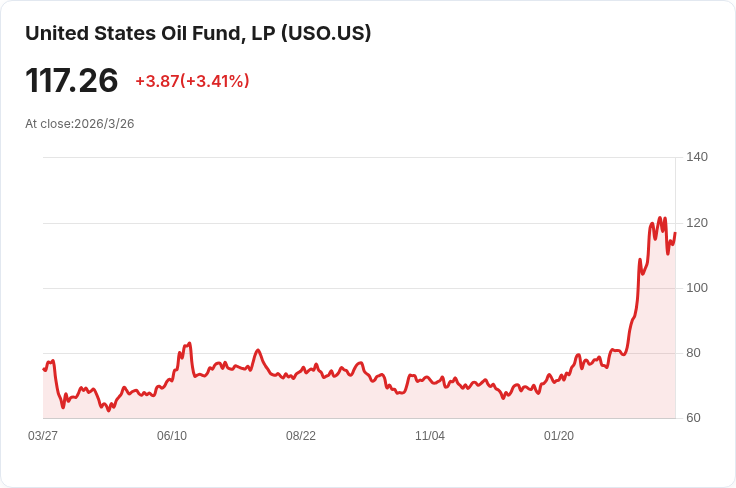Image resolution: width=736 pixels, height=488 pixels.
Task: Select the 11/04 date on x-axis
Action: pyautogui.click(x=430, y=436)
